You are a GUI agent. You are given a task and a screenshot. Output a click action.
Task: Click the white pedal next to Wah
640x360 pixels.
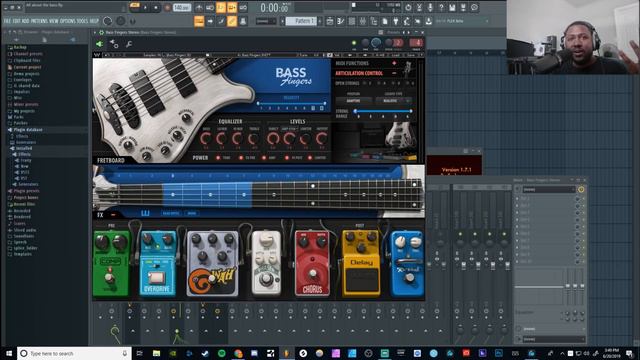tap(266, 262)
